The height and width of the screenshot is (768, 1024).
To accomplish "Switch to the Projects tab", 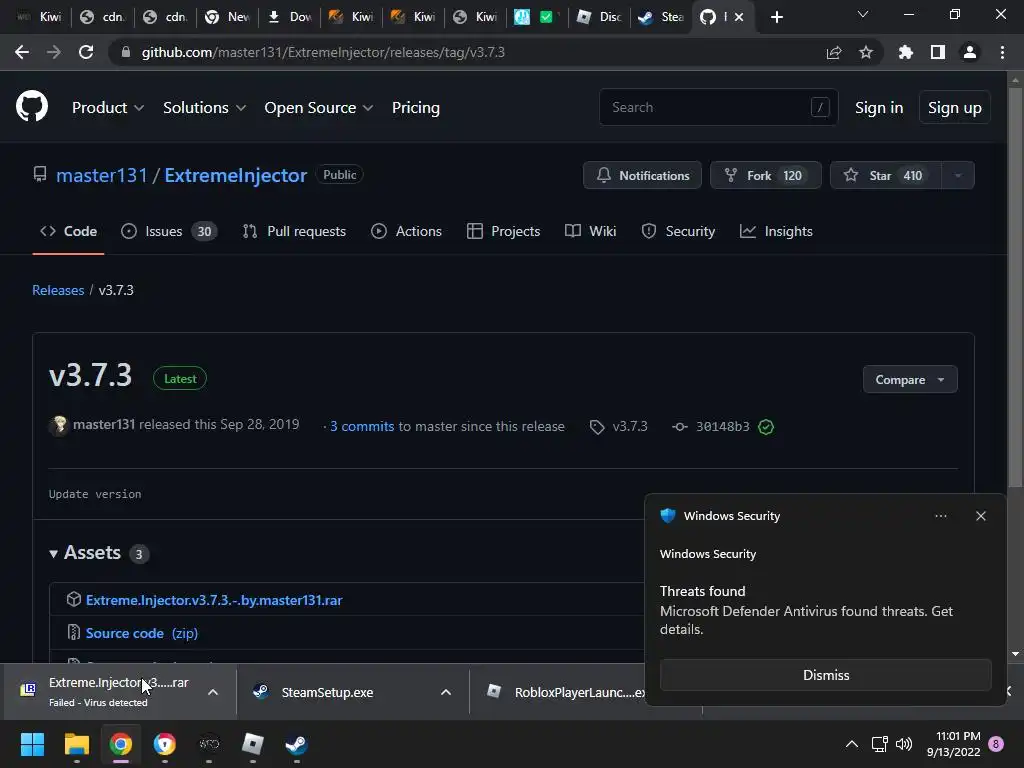I will pyautogui.click(x=504, y=231).
